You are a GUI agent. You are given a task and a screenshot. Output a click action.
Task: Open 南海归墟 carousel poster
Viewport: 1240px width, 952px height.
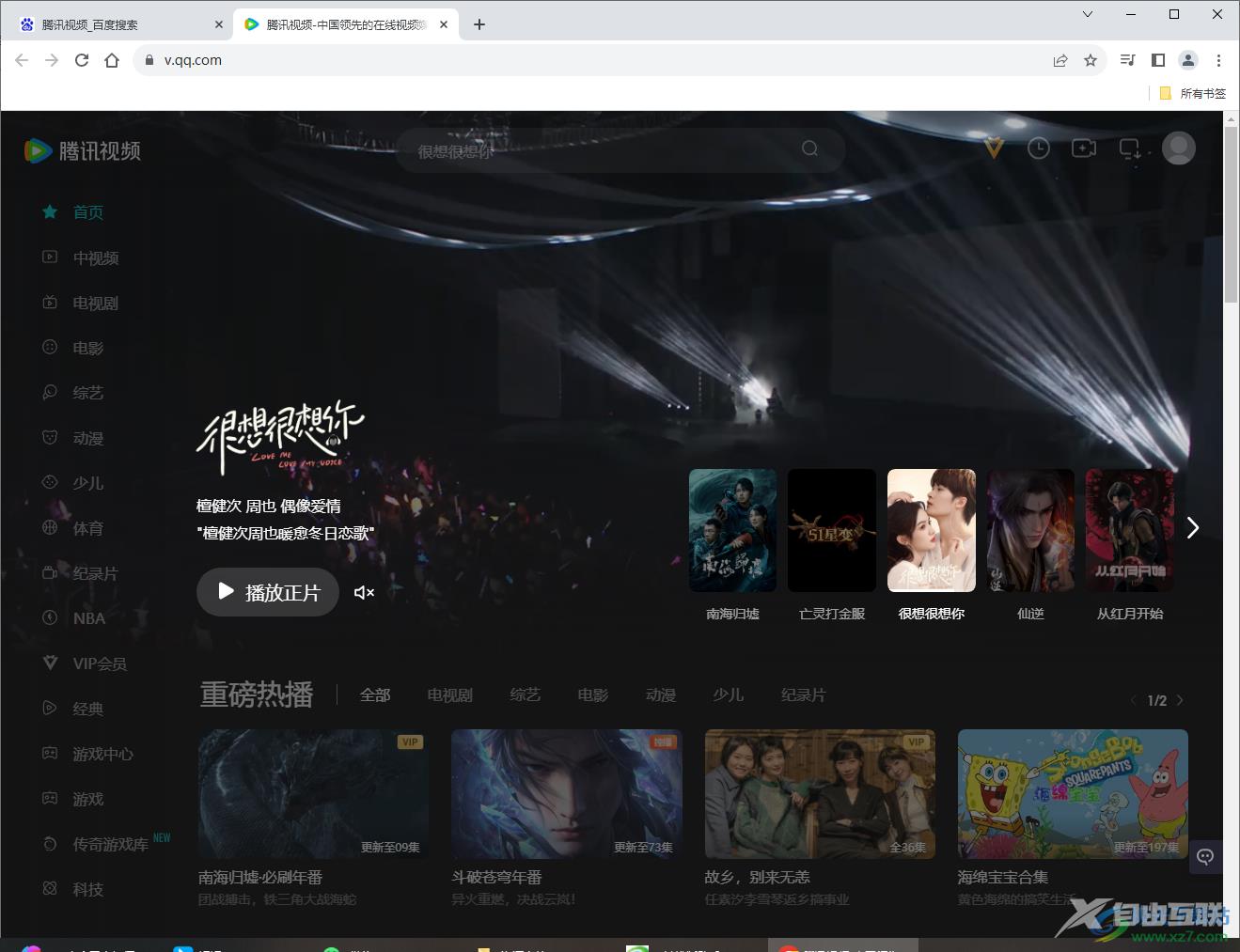733,531
